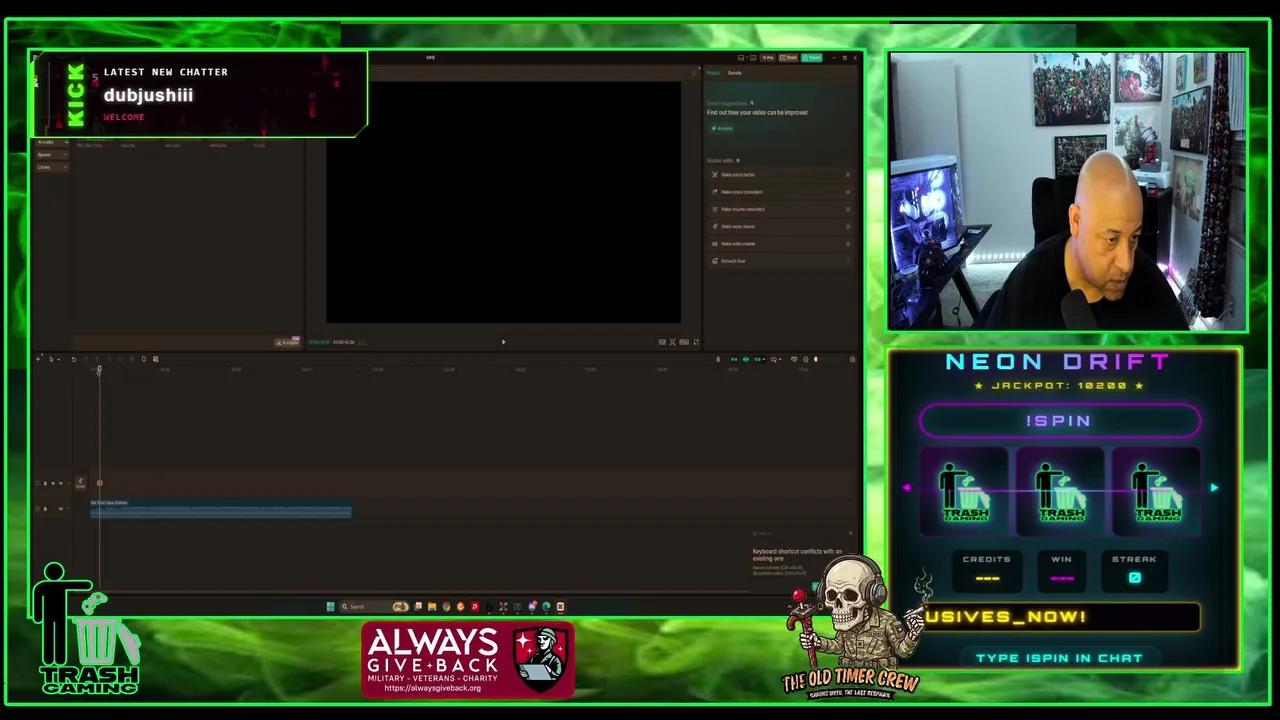The width and height of the screenshot is (1280, 720).
Task: Open the selection tool mode dropdown
Action: click(x=59, y=359)
